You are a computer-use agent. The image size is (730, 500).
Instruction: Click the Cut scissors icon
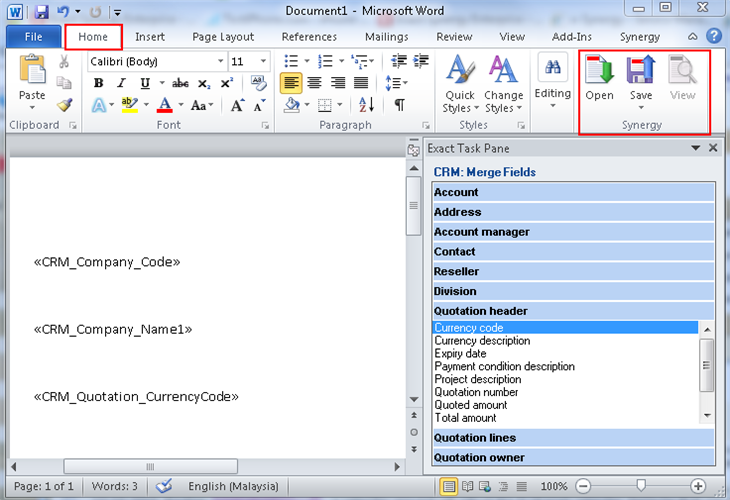click(x=64, y=61)
